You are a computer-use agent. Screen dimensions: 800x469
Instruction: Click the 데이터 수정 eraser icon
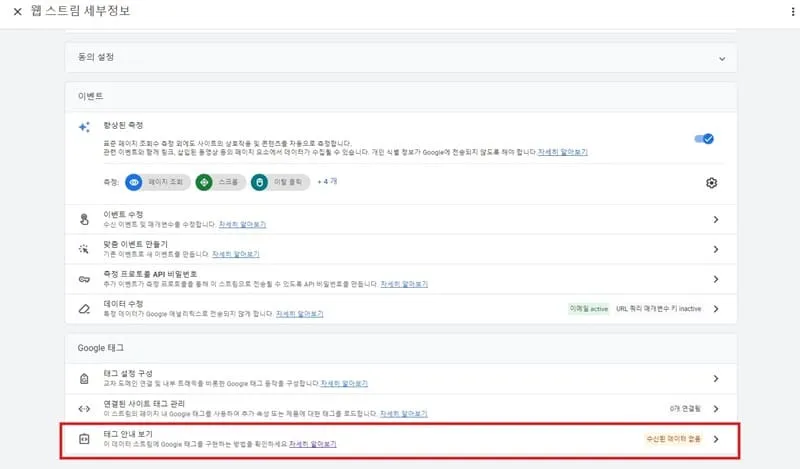coord(84,309)
